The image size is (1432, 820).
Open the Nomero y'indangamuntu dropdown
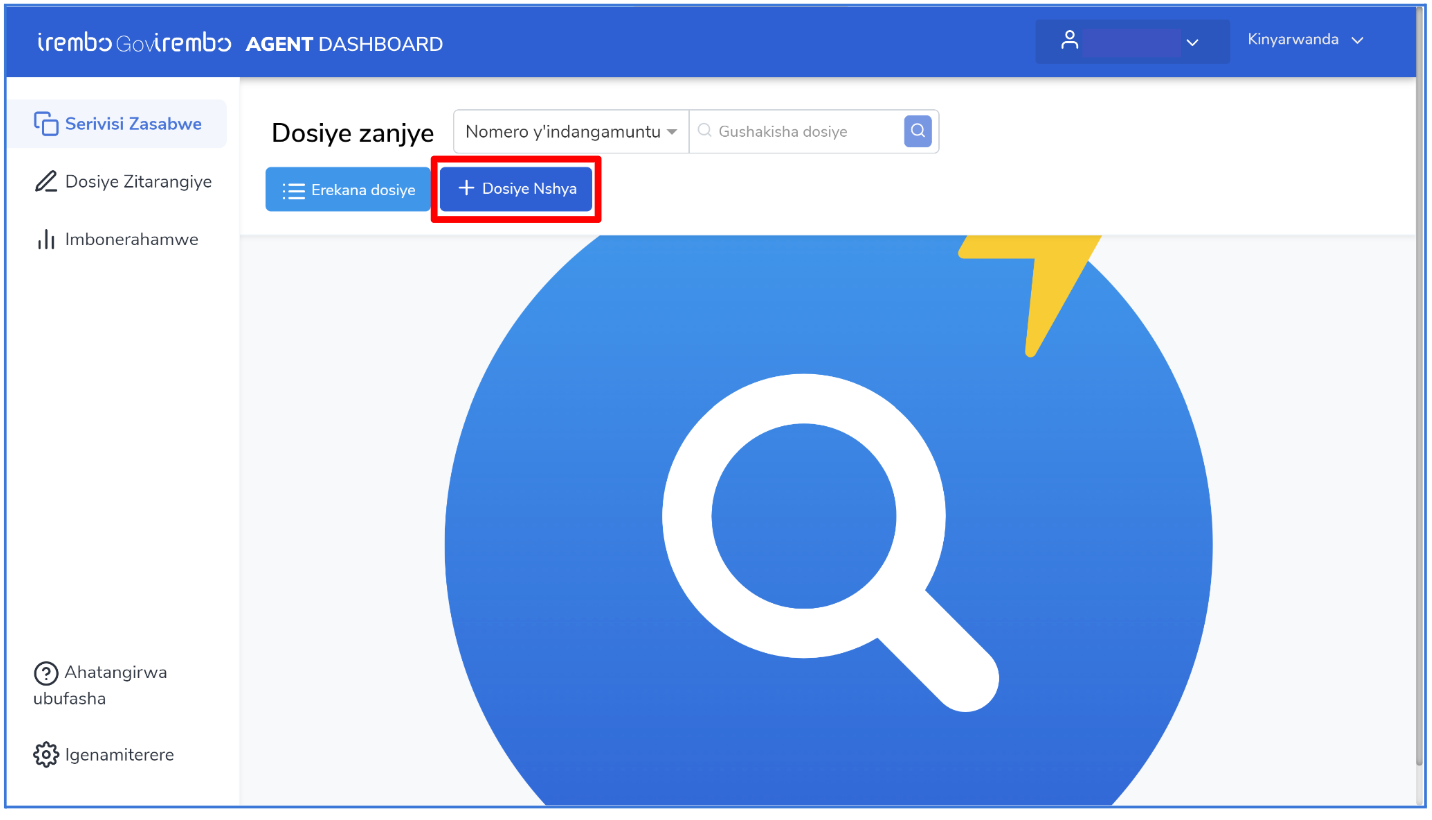click(571, 131)
